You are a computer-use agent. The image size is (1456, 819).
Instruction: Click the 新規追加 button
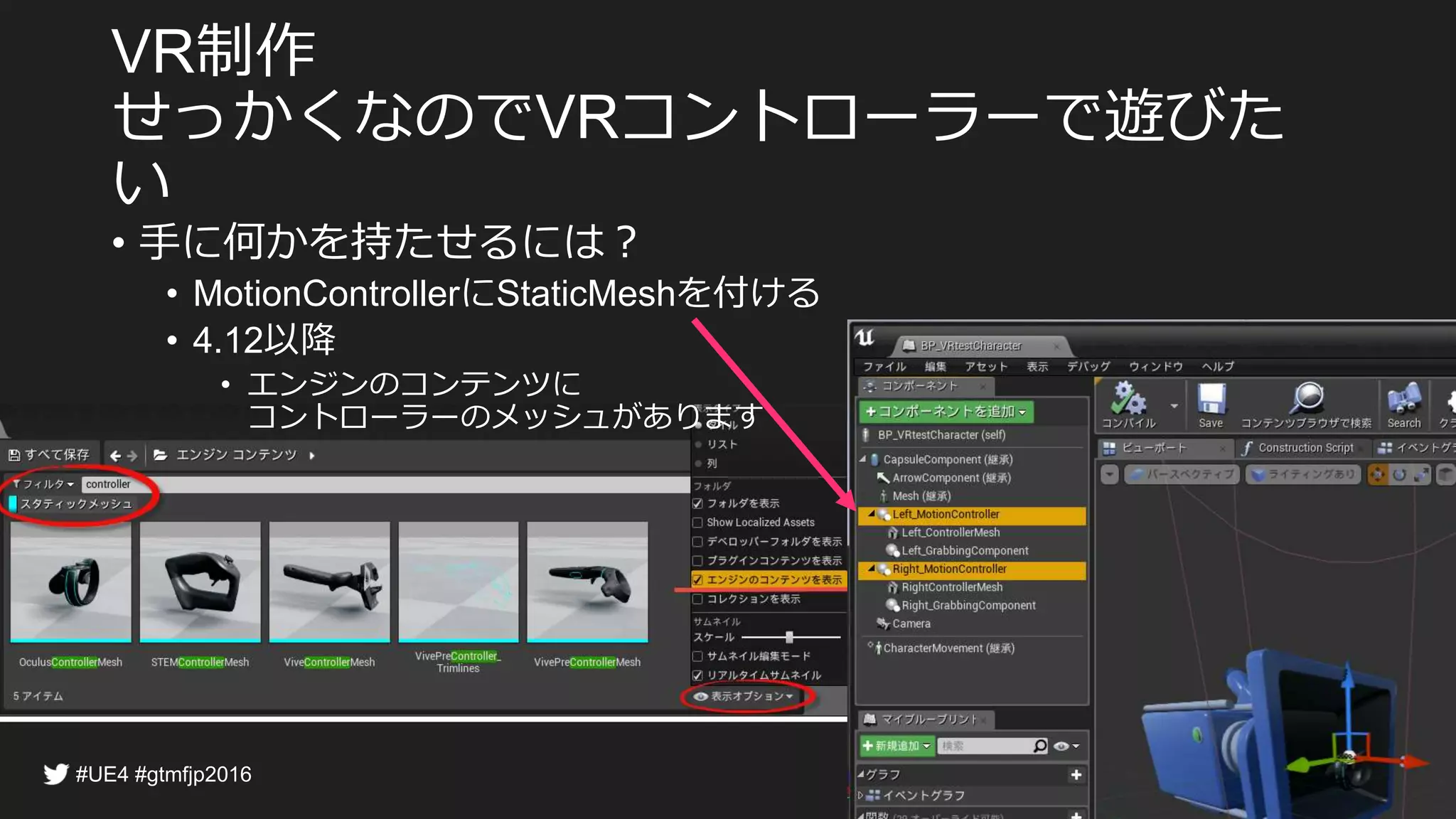coord(896,746)
